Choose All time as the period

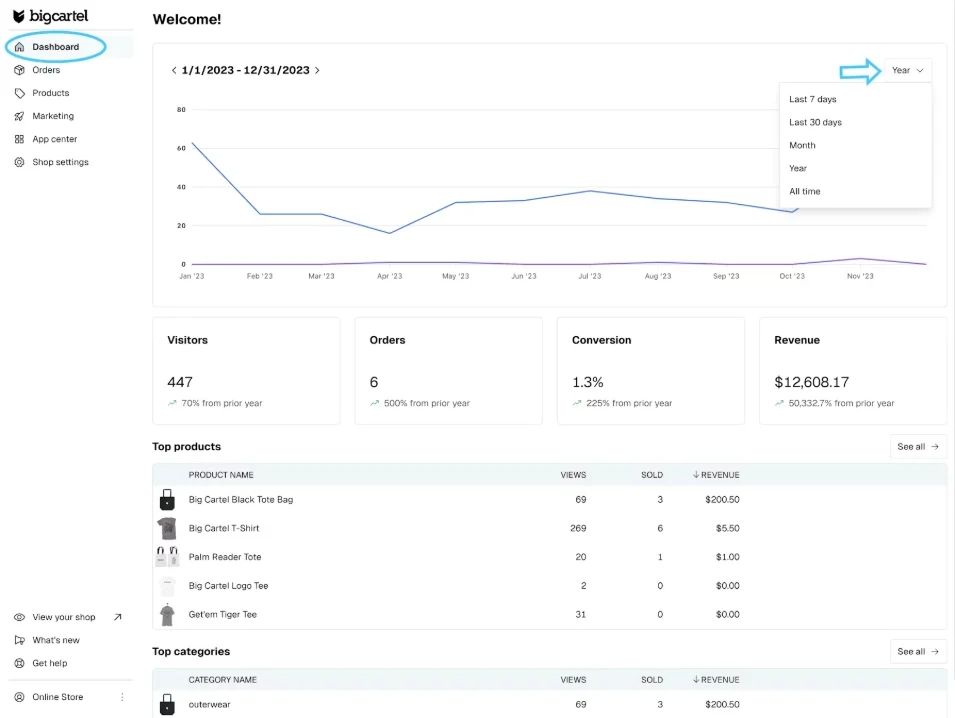803,191
